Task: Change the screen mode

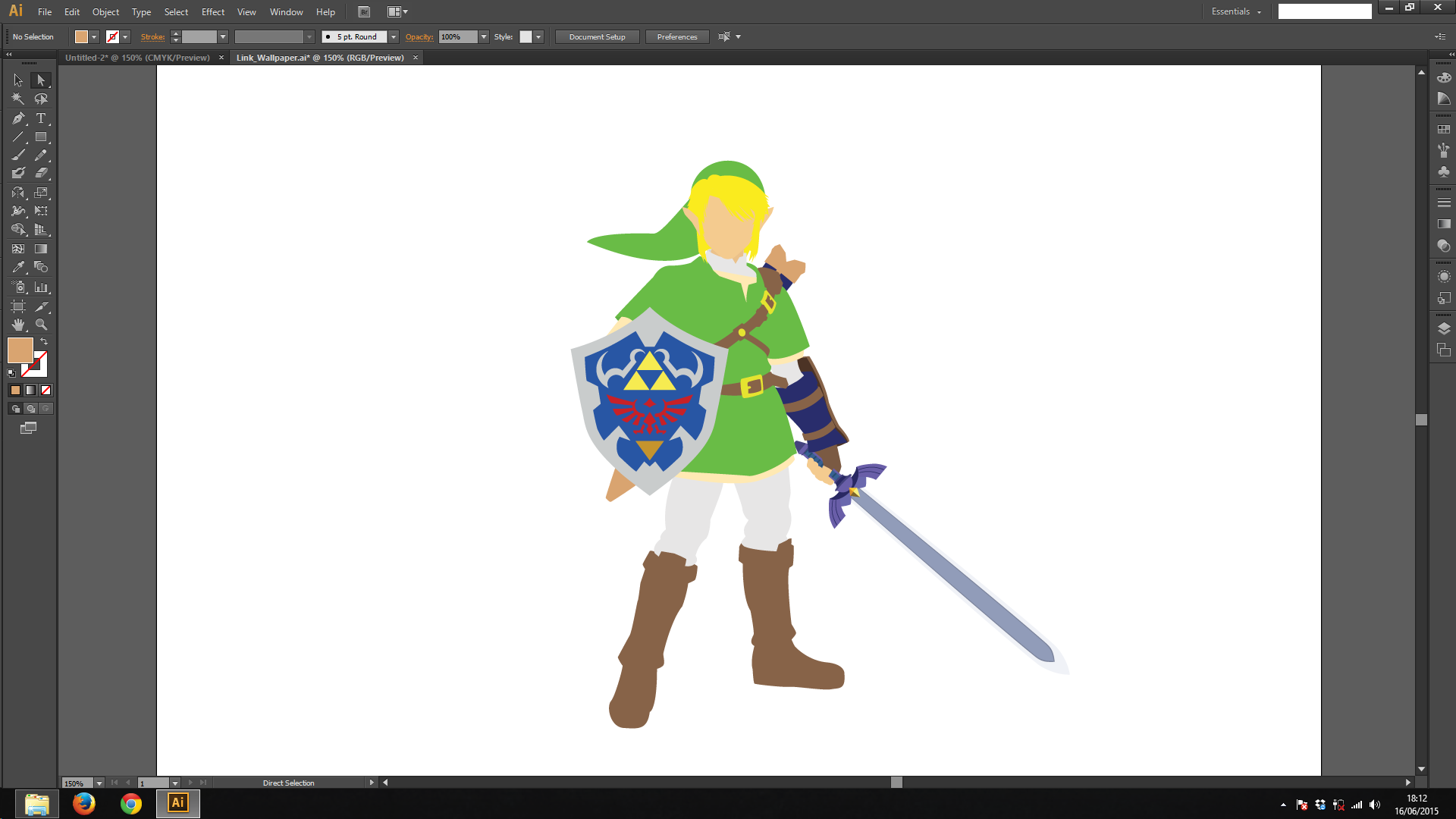Action: tap(28, 428)
